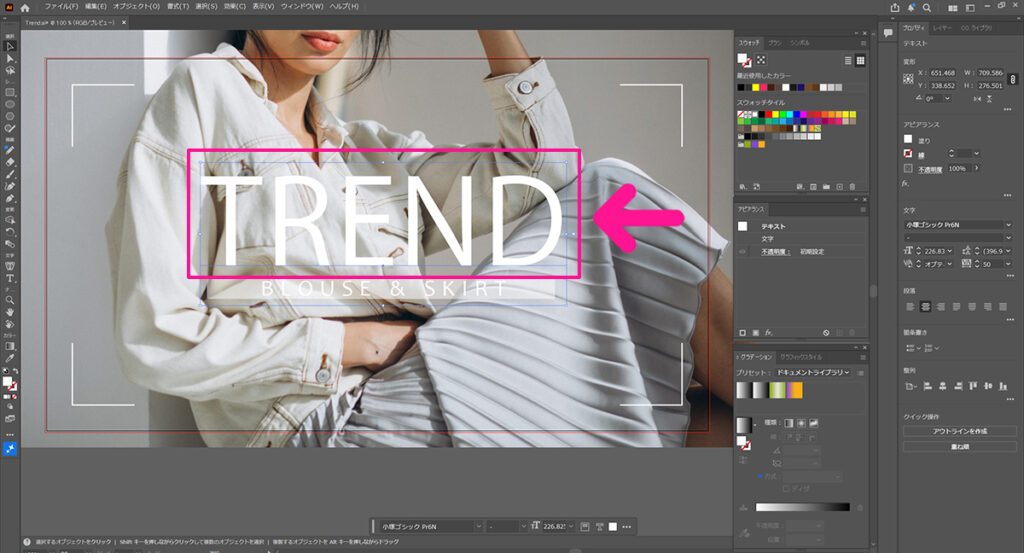This screenshot has height=553, width=1024.
Task: Clear appearance using the no-symbol icon
Action: (826, 333)
